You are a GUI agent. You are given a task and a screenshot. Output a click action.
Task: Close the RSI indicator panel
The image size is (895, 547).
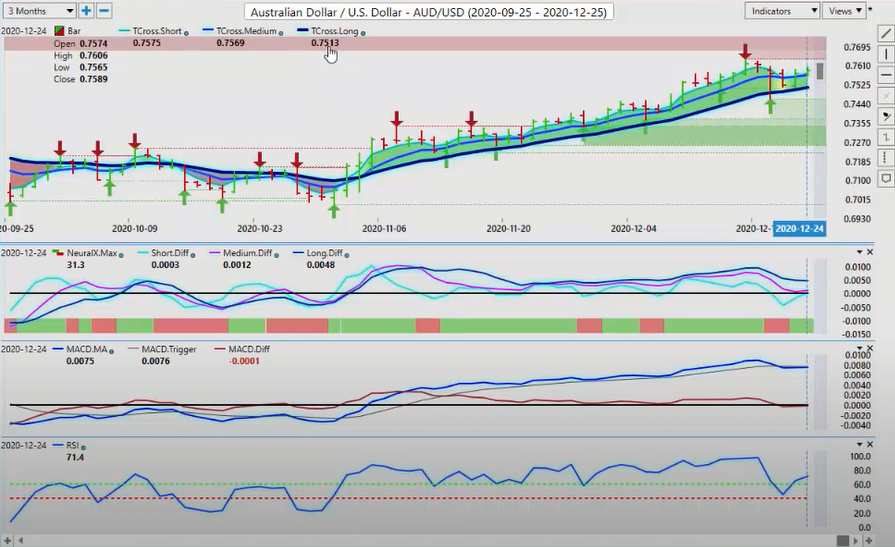[870, 444]
